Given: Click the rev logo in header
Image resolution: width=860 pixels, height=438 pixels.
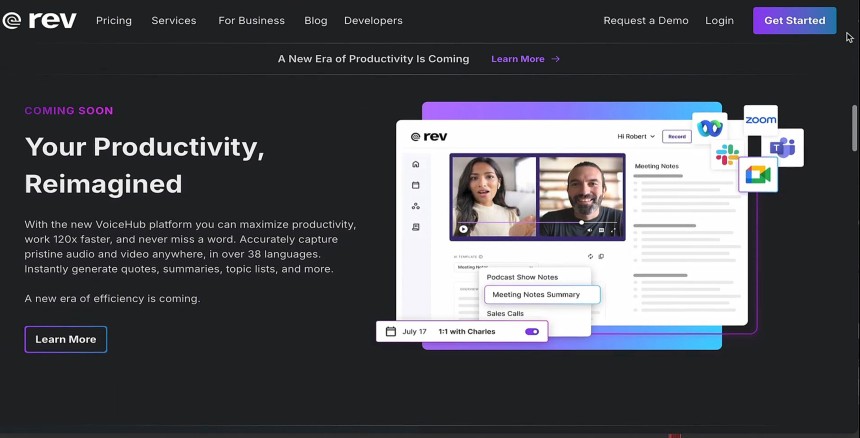Looking at the screenshot, I should pyautogui.click(x=39, y=20).
